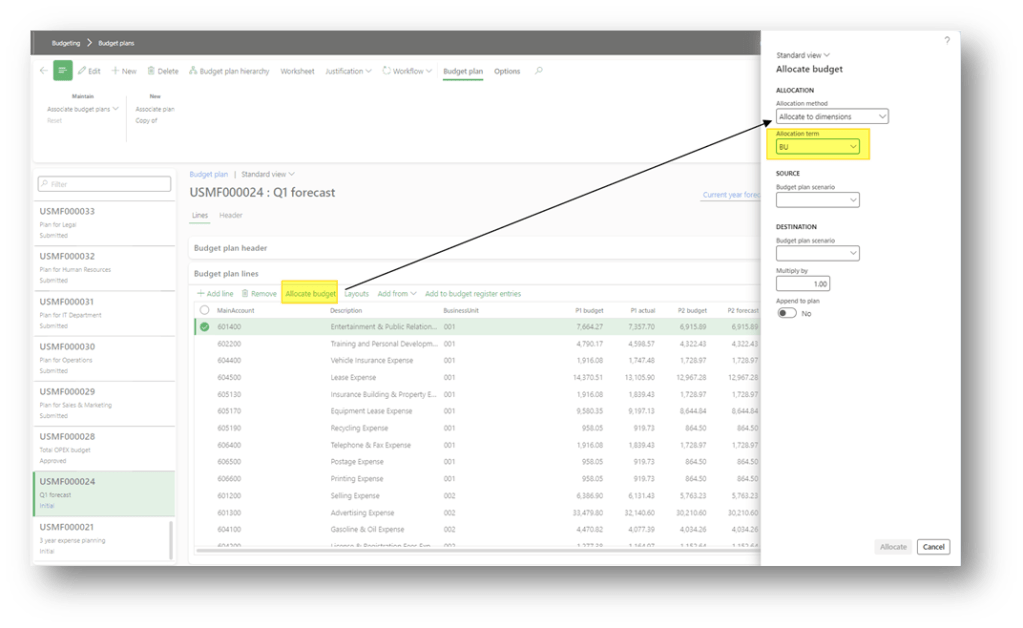The width and height of the screenshot is (1023, 628).
Task: Click the search magnifier in action bar
Action: [x=539, y=71]
